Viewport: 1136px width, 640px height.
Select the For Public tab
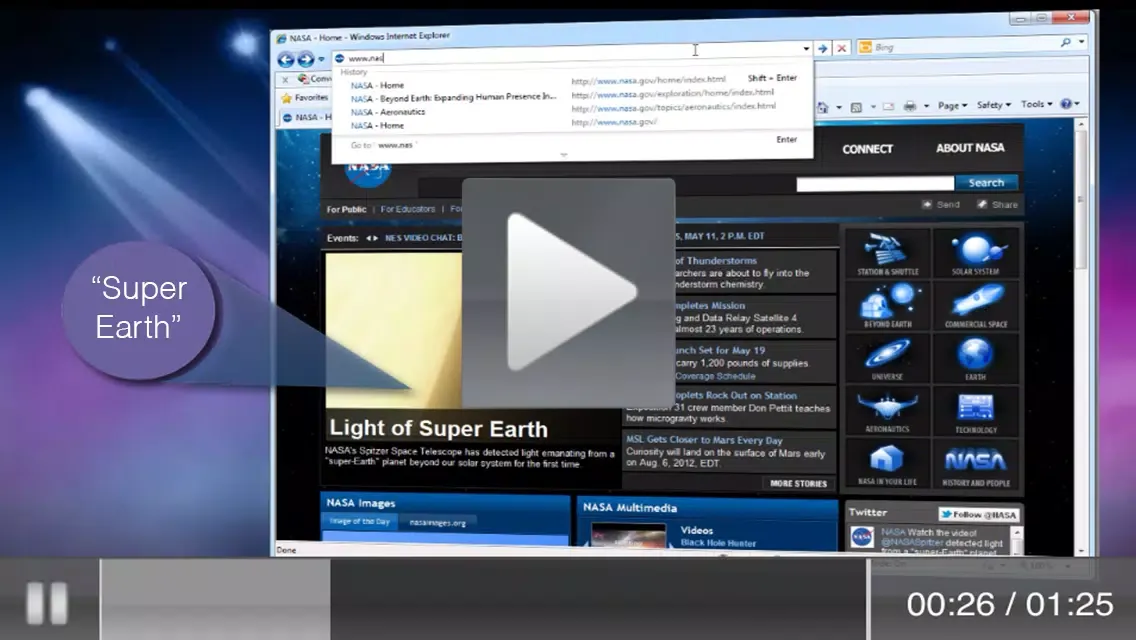(x=346, y=209)
